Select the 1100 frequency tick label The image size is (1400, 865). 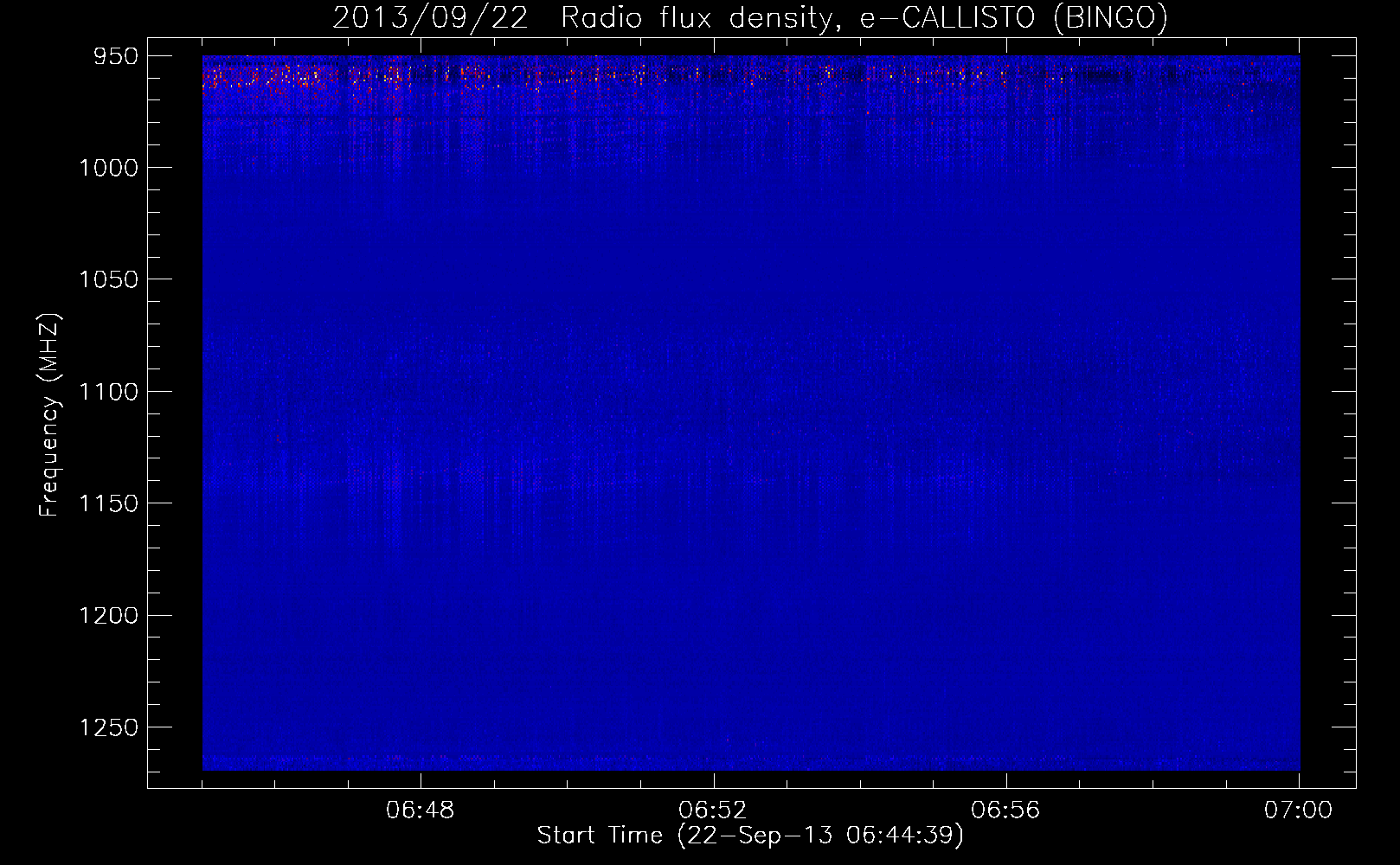[109, 392]
